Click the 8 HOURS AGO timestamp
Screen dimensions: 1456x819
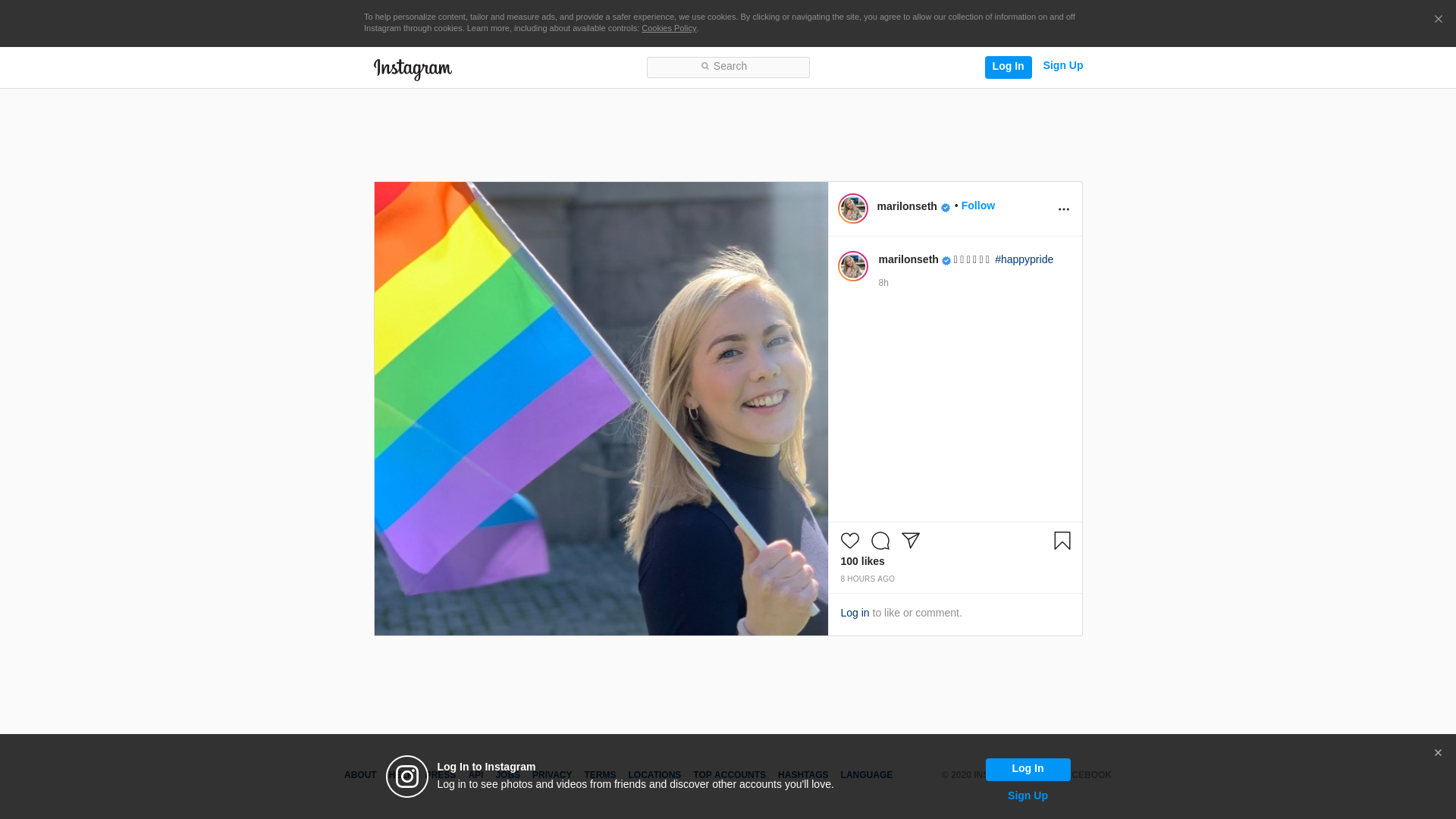867,579
